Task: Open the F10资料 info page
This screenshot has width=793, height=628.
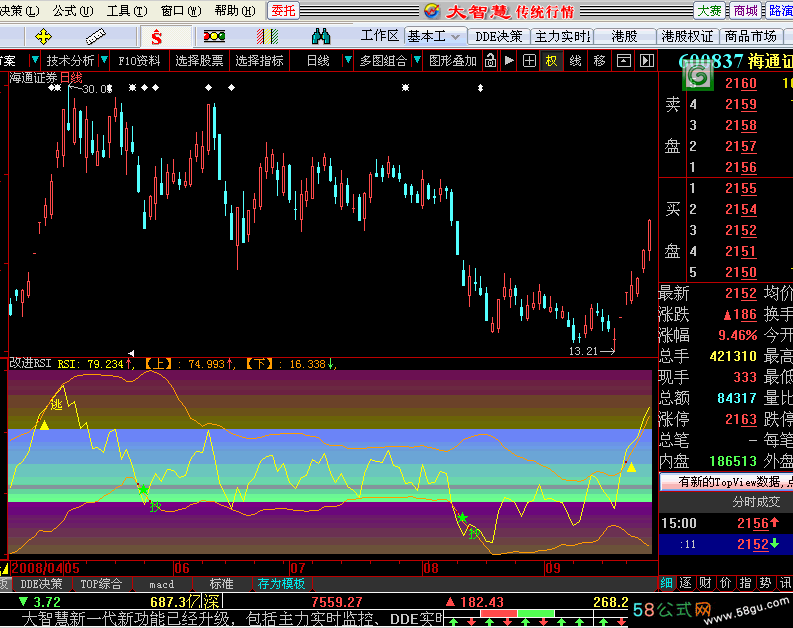Action: click(x=140, y=61)
